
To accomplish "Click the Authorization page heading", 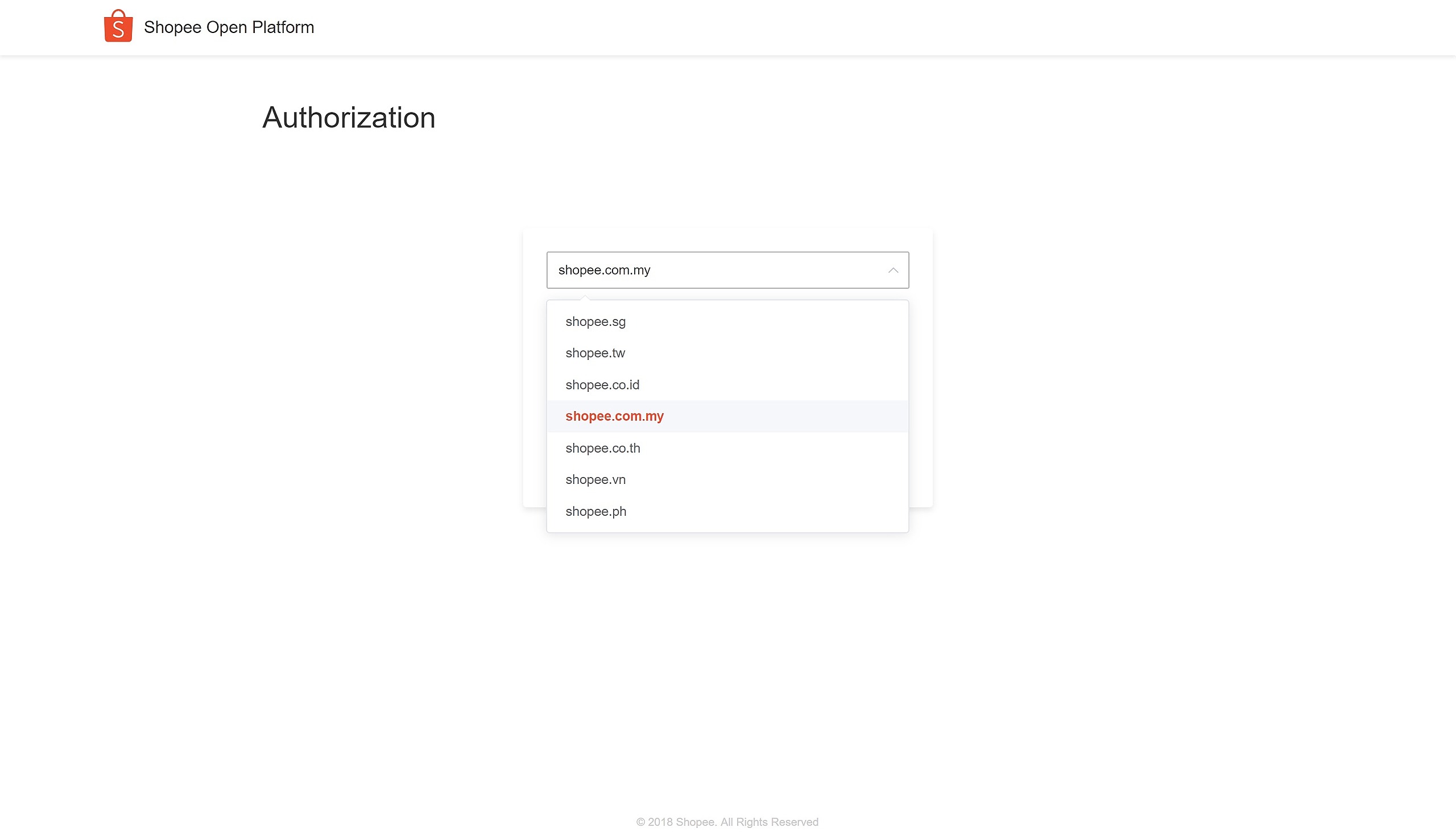I will coord(348,118).
